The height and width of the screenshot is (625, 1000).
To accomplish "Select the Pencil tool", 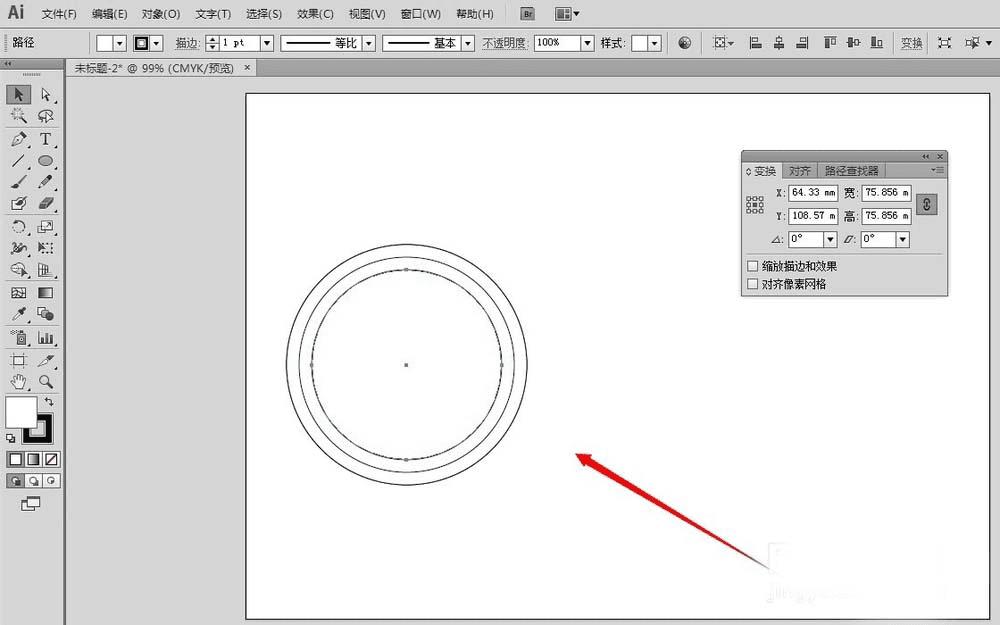I will point(45,182).
